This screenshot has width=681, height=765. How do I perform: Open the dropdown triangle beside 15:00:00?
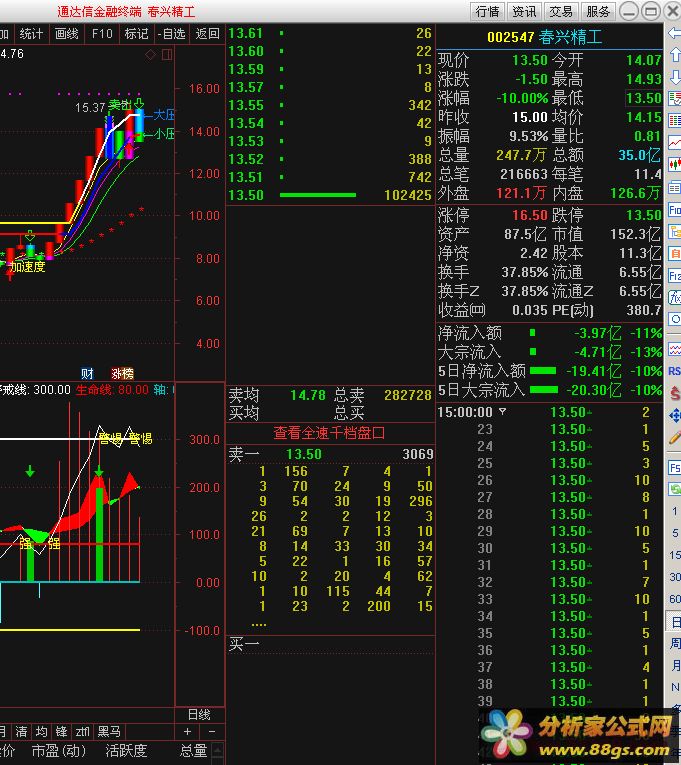click(x=502, y=412)
